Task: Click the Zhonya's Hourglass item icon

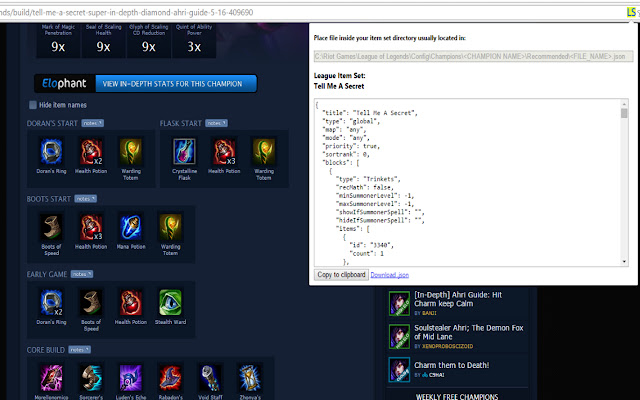Action: tap(250, 378)
